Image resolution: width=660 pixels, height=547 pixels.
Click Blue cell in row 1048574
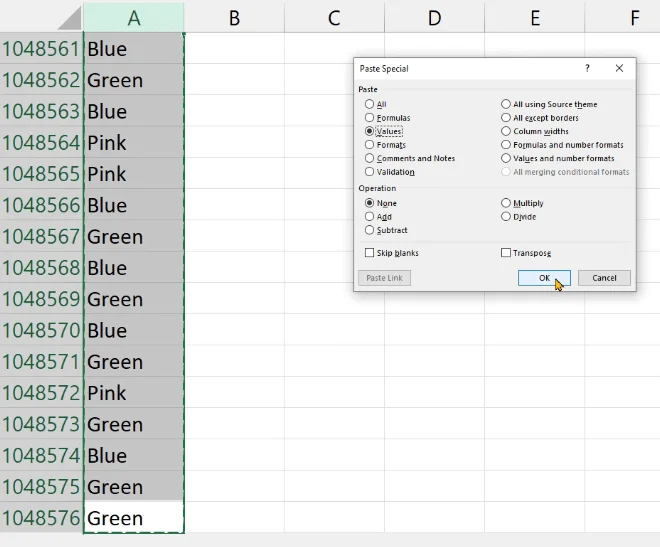[x=134, y=455]
